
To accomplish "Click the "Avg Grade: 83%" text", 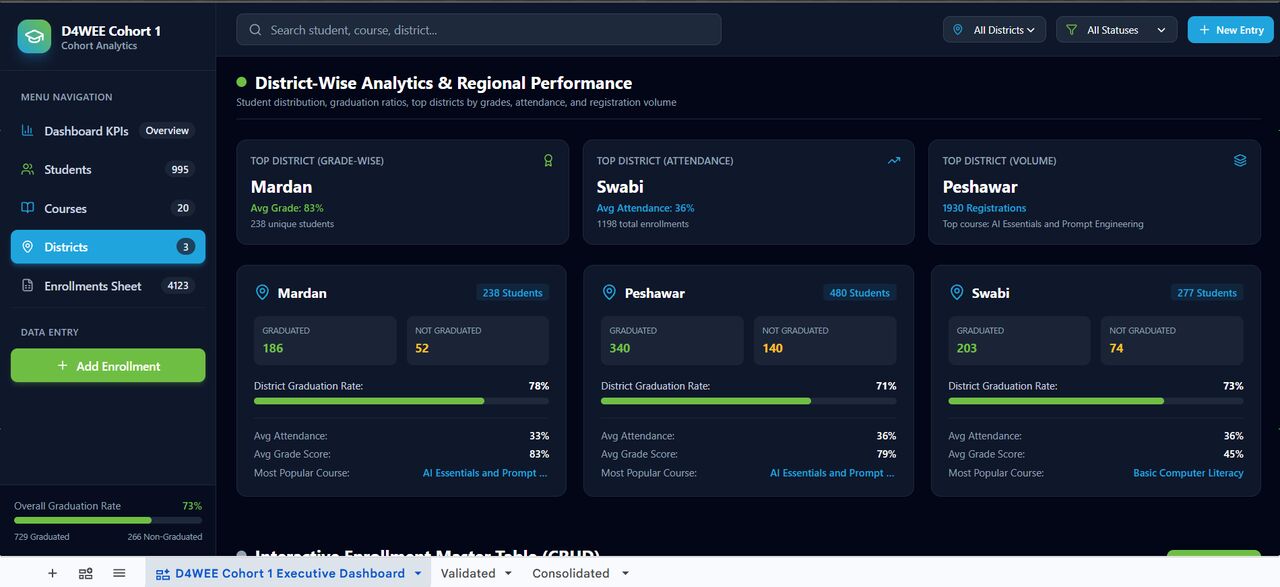I will coord(287,208).
